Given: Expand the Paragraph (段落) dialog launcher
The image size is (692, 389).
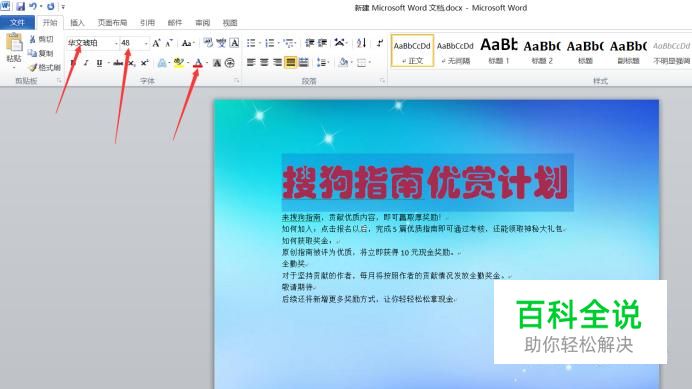Looking at the screenshot, I should [x=382, y=81].
